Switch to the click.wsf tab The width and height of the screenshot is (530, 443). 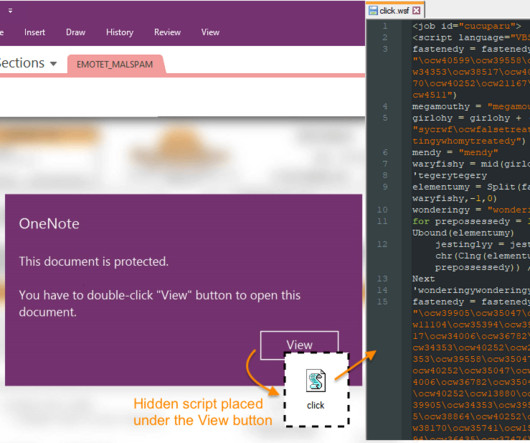pos(394,10)
